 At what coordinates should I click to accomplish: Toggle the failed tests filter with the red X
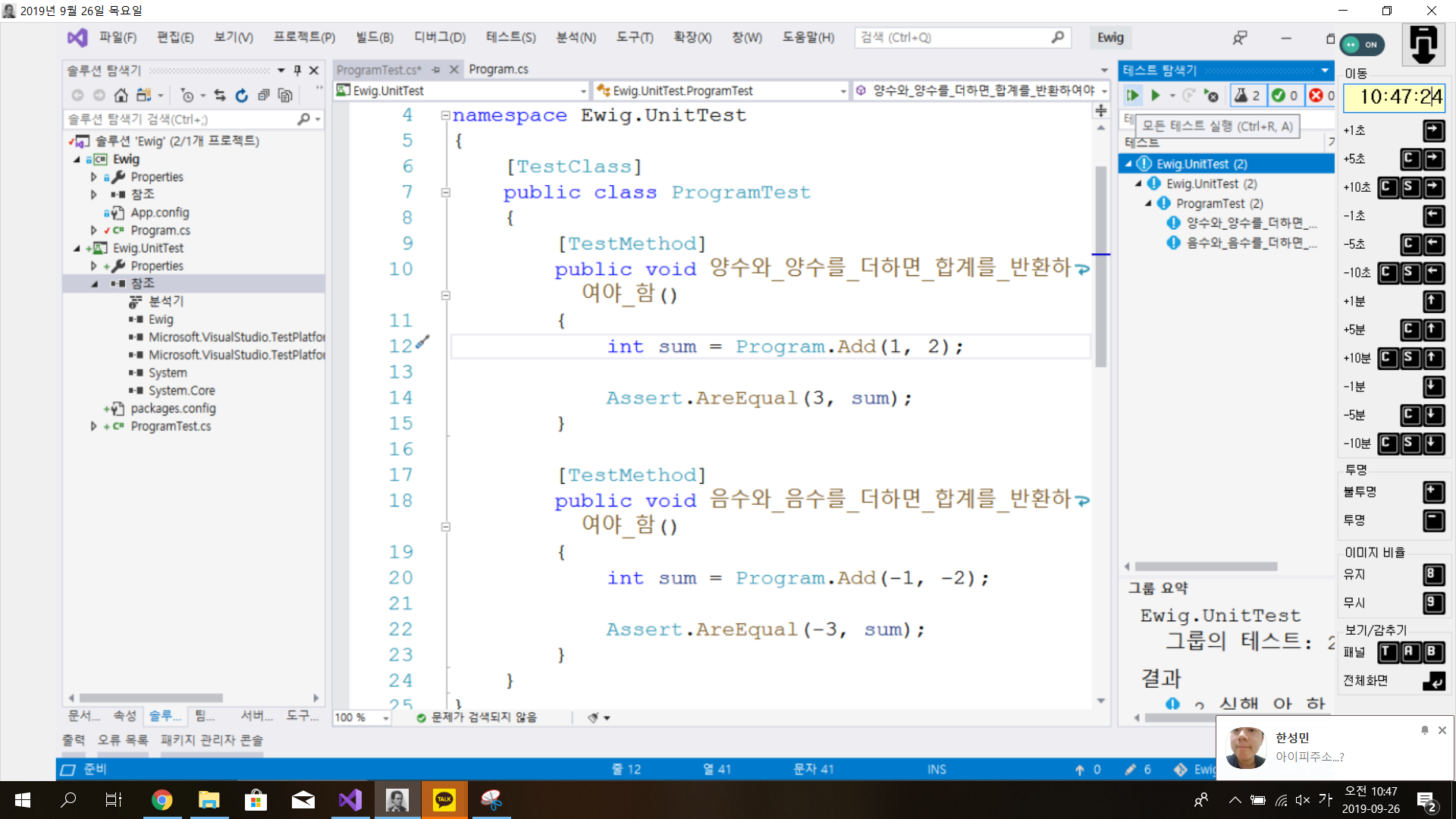point(1322,96)
